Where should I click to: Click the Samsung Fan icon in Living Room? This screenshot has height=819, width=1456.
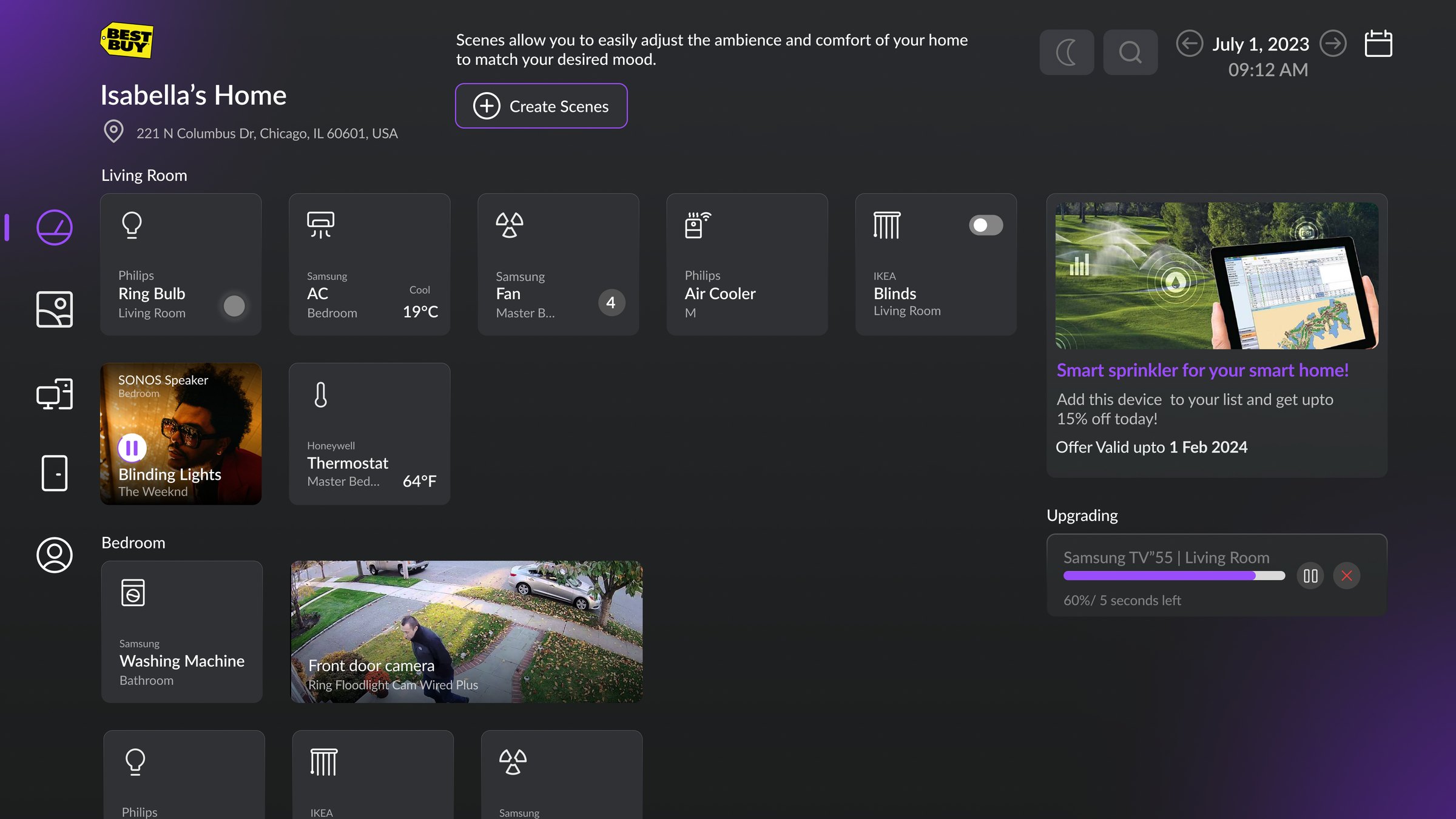coord(510,225)
